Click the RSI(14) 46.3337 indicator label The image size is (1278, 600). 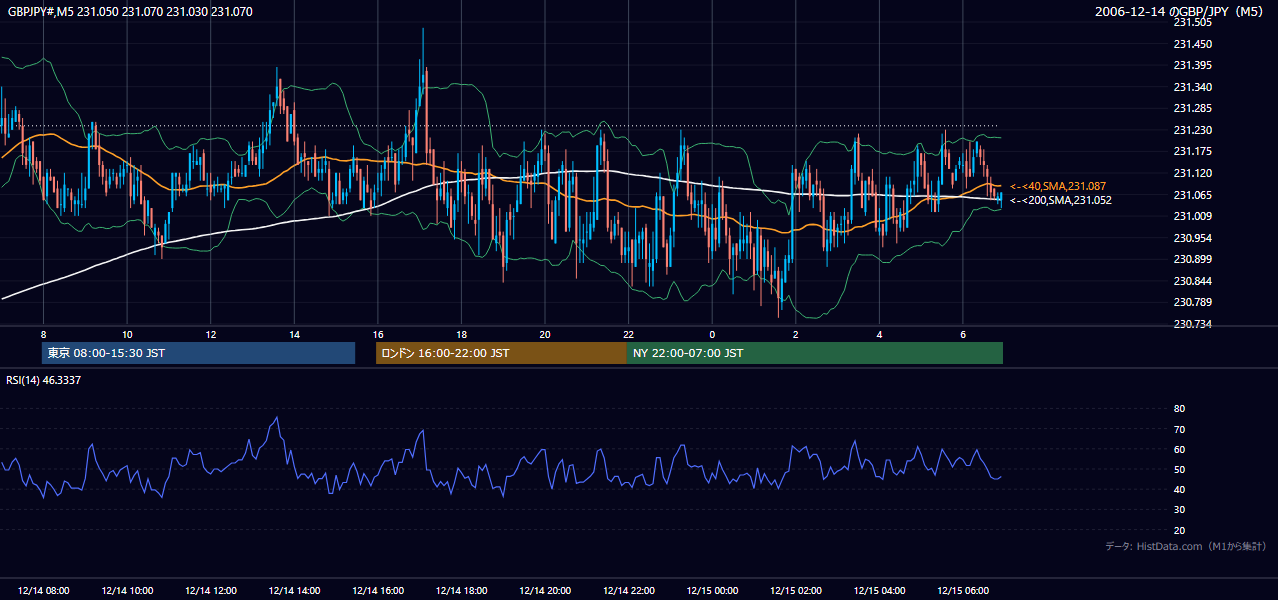pos(44,380)
